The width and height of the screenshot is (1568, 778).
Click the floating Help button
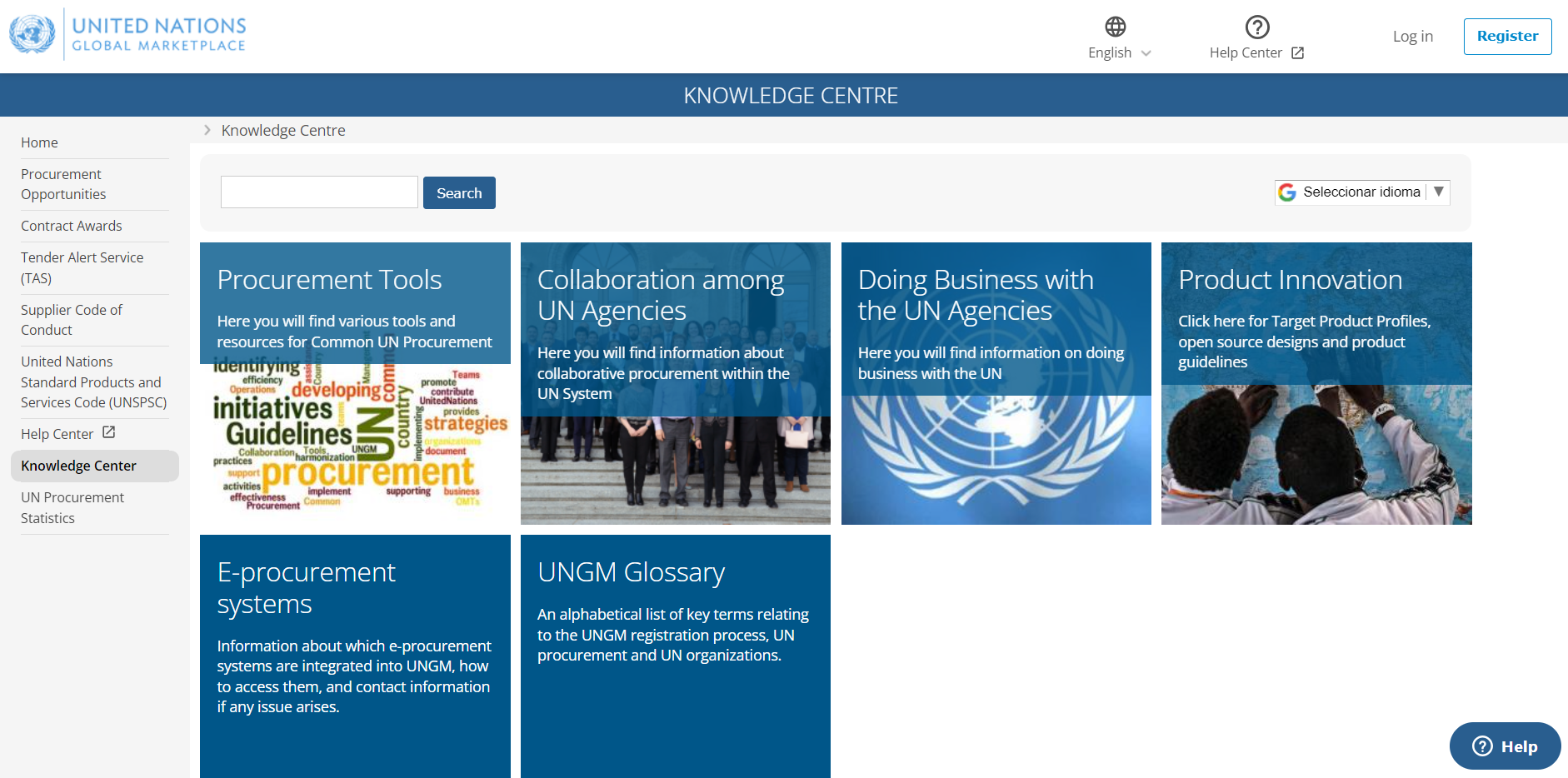[x=1505, y=746]
